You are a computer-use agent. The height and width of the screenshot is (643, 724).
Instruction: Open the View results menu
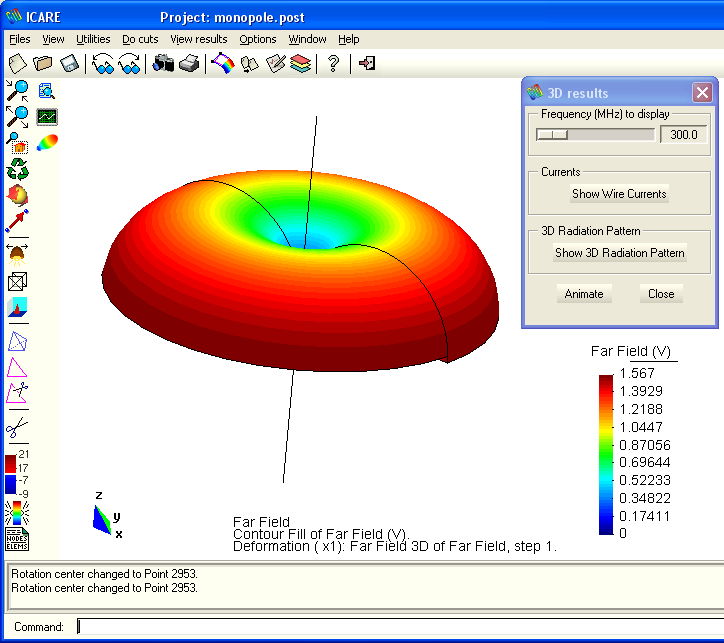(x=199, y=39)
